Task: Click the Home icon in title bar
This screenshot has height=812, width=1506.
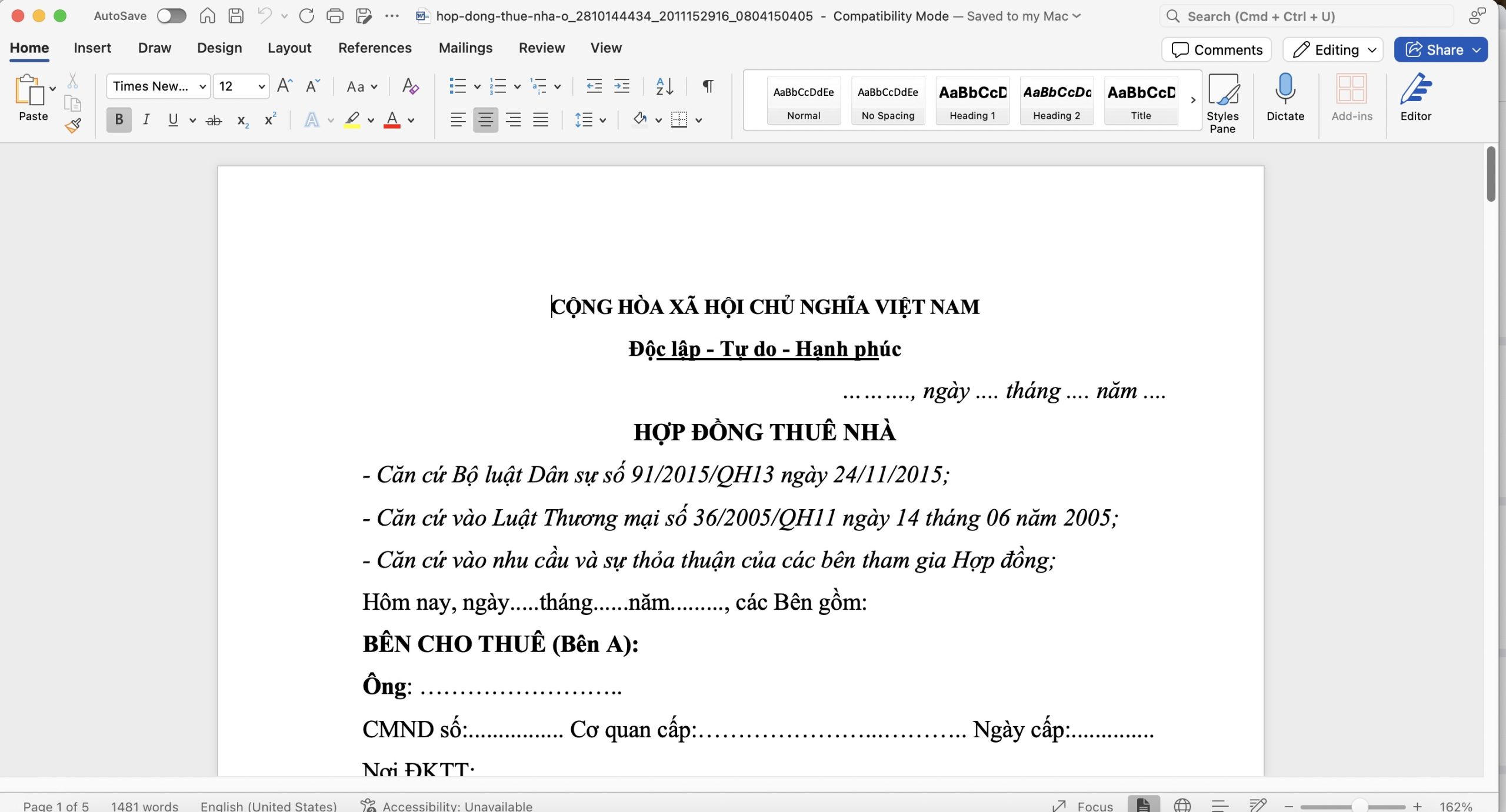Action: click(207, 16)
